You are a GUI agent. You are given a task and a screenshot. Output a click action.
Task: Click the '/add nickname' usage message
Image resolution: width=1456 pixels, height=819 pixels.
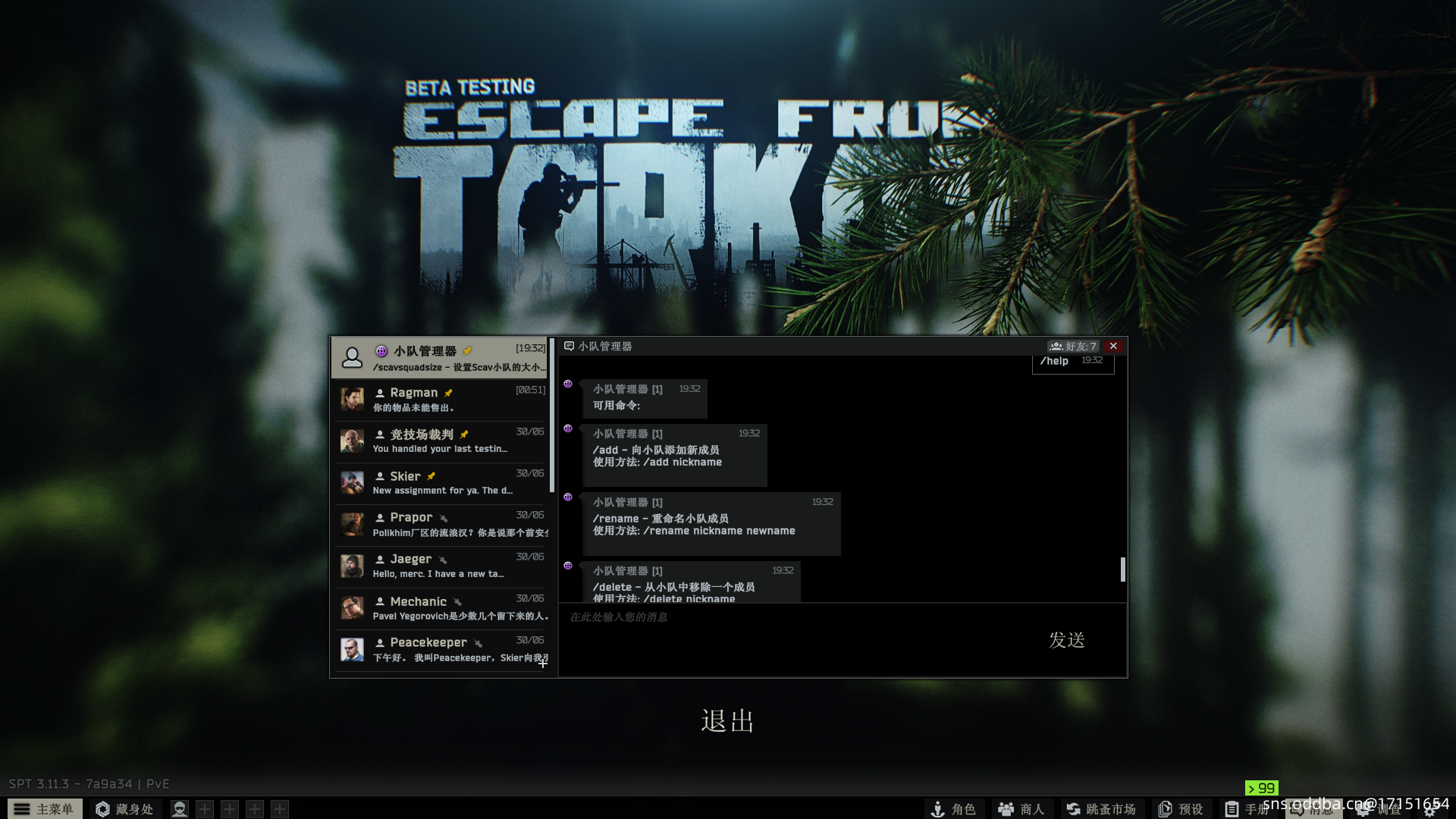click(x=675, y=455)
